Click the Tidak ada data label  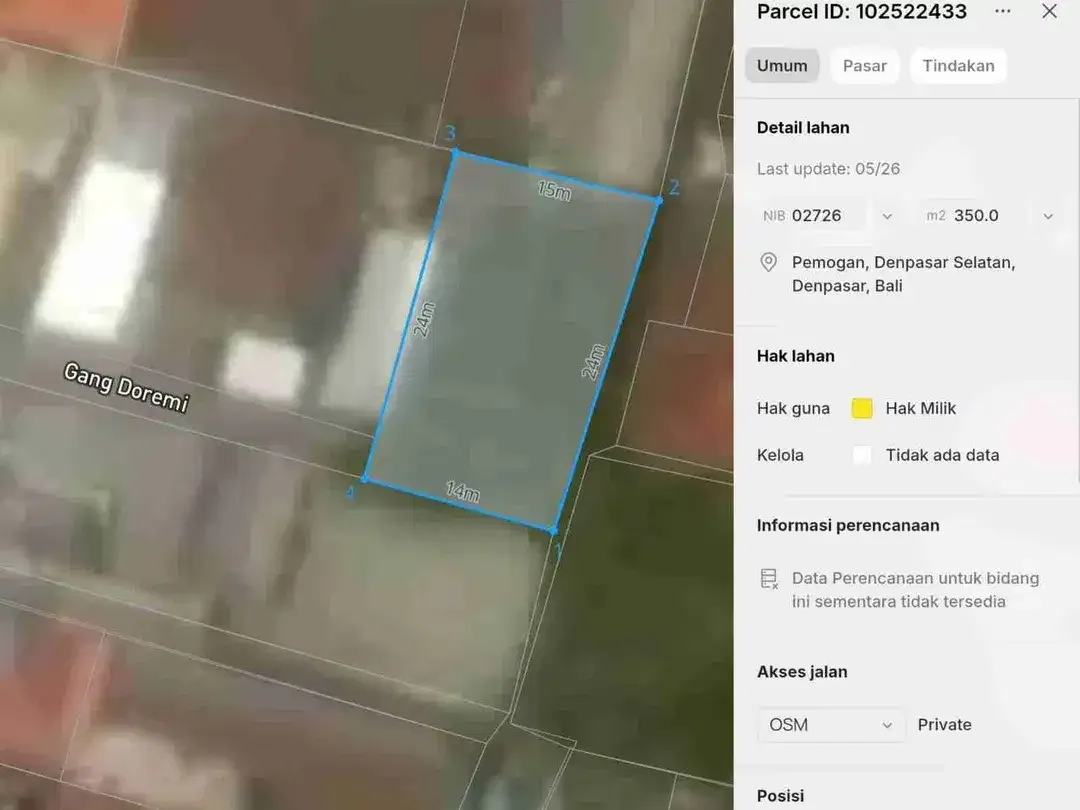[942, 455]
